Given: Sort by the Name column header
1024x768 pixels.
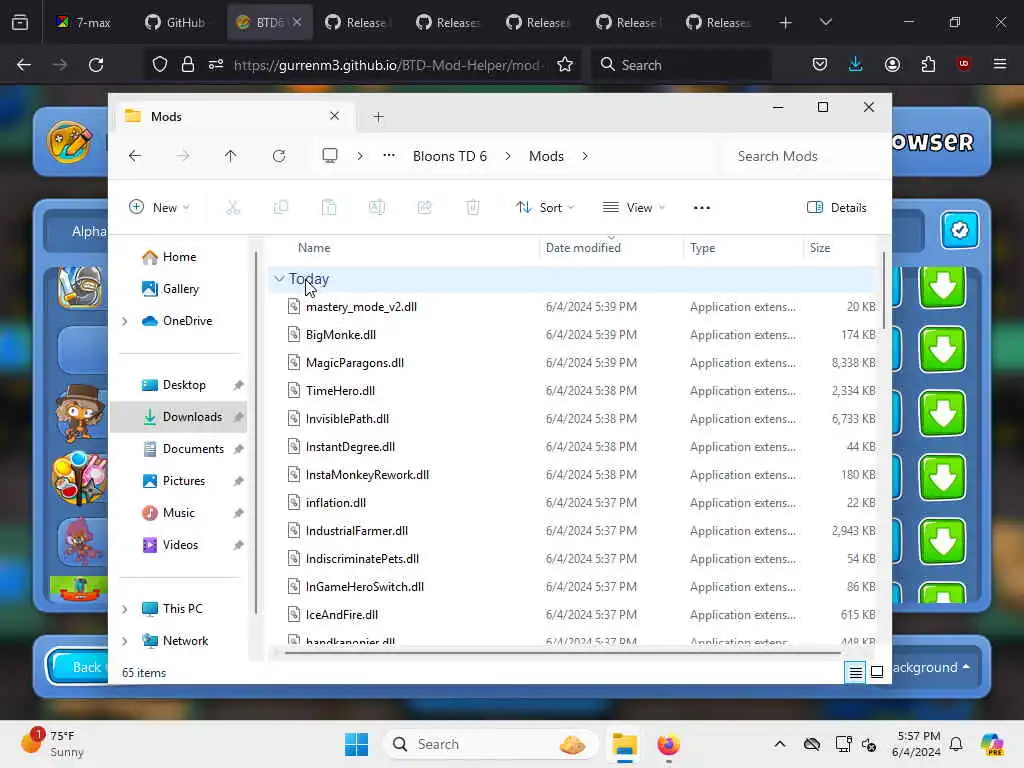Looking at the screenshot, I should (x=314, y=248).
